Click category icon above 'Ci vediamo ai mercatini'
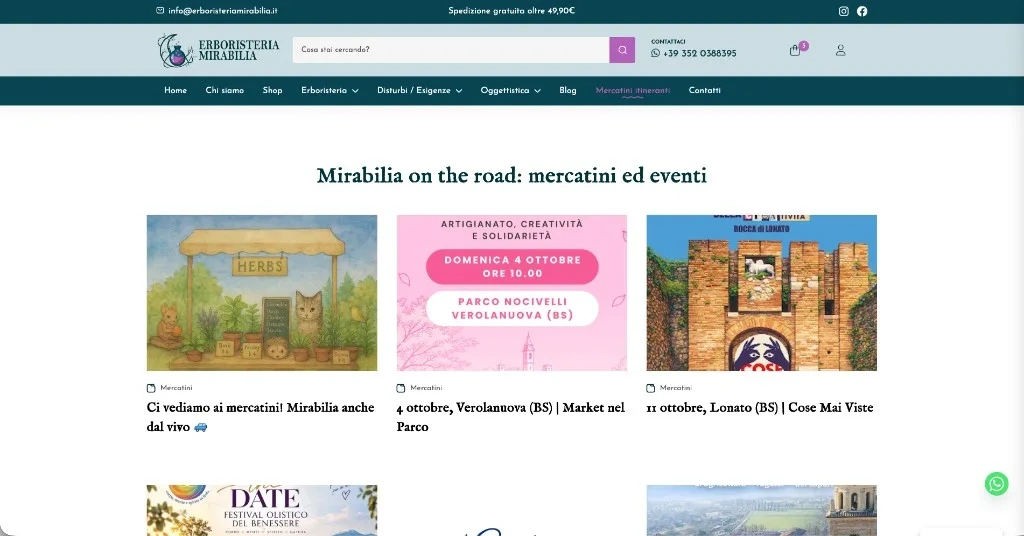 [152, 388]
